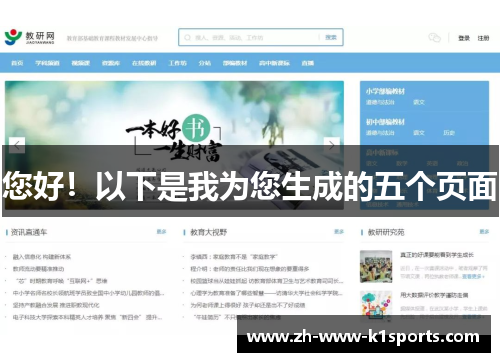
Task: Select 道德与法治 under 小学部编教材
Action: [x=380, y=102]
